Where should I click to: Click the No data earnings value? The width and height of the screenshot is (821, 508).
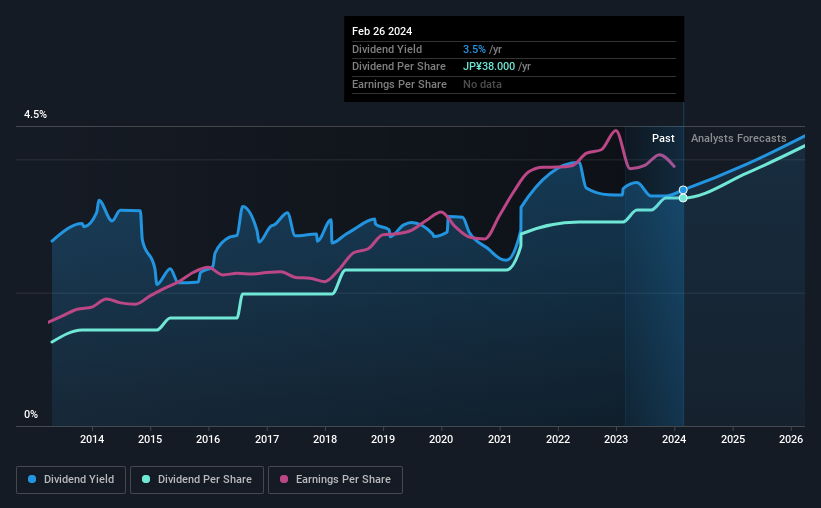(482, 84)
